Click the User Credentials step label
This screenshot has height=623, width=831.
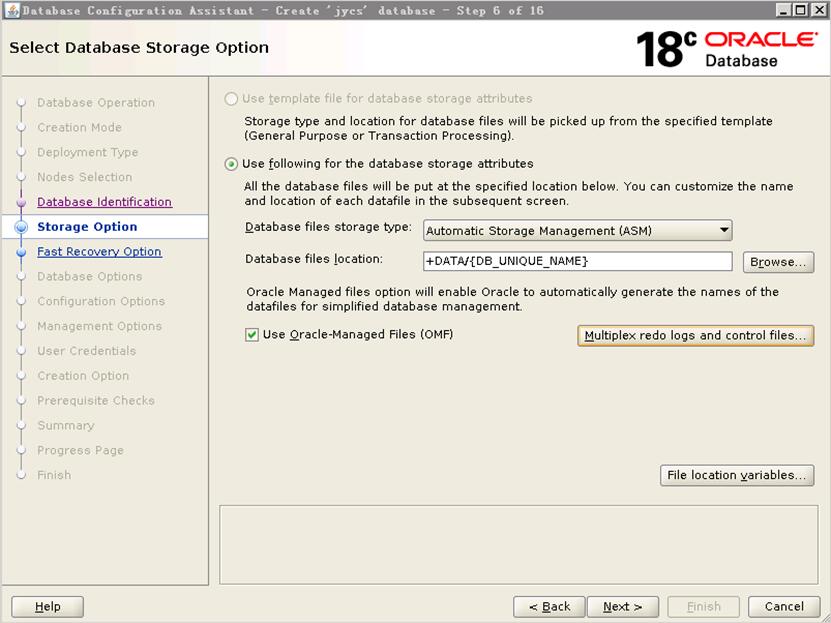[86, 351]
